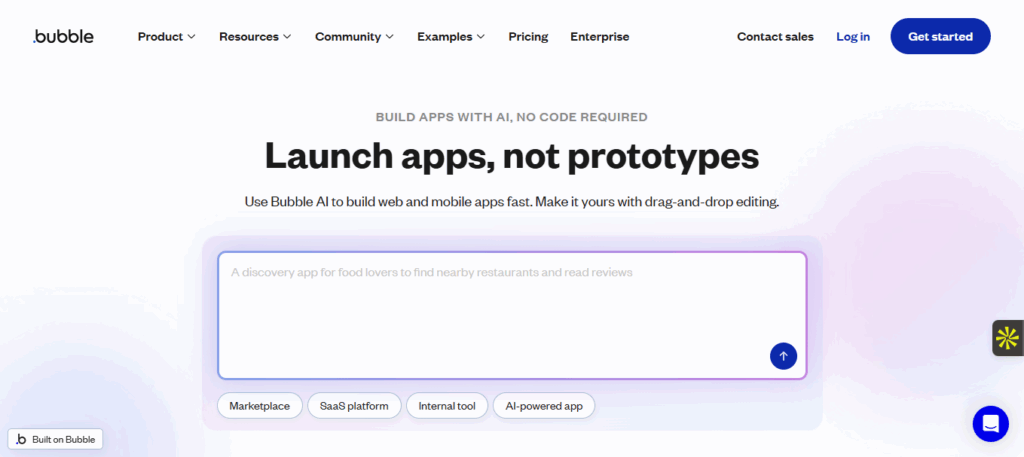This screenshot has width=1024, height=457.
Task: Choose the AI-powered app suggestion chip
Action: click(544, 406)
